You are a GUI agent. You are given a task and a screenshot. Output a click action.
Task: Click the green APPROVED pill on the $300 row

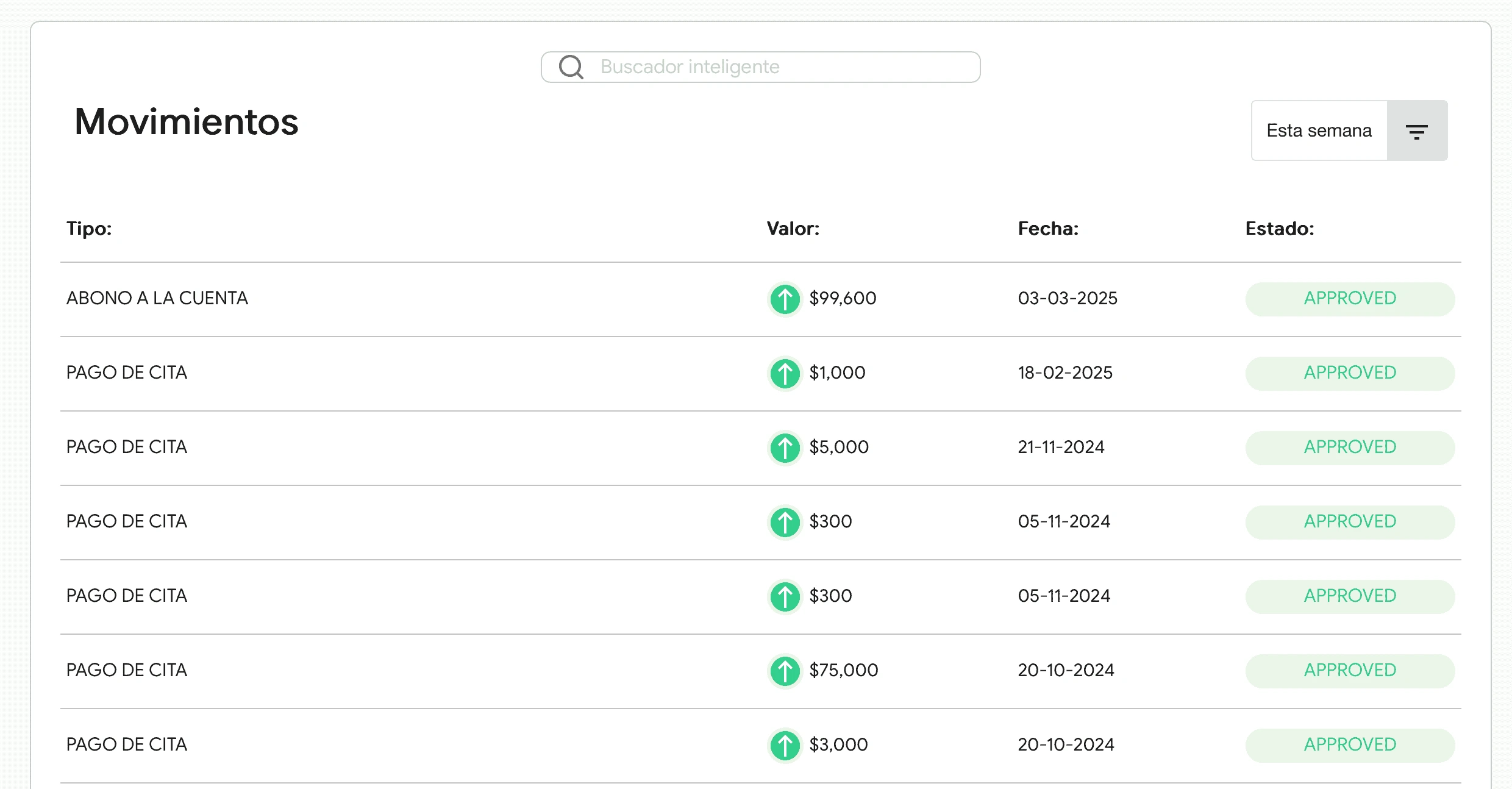(x=1349, y=522)
